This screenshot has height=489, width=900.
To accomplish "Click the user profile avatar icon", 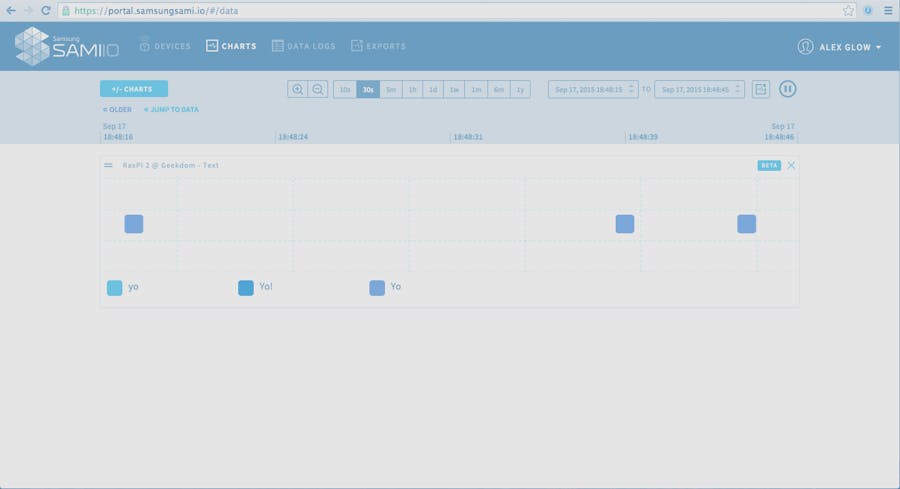I will (x=805, y=46).
